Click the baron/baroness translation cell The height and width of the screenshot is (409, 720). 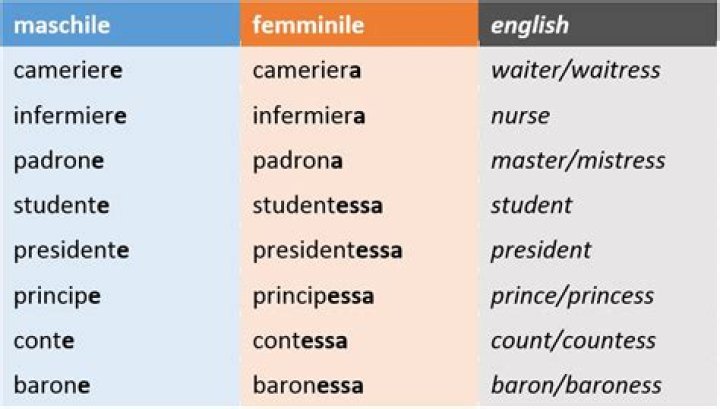coord(575,385)
